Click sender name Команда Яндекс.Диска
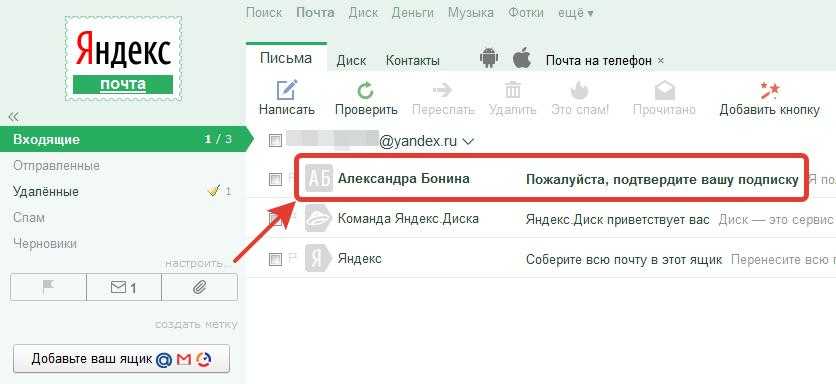The image size is (836, 384). tap(408, 219)
